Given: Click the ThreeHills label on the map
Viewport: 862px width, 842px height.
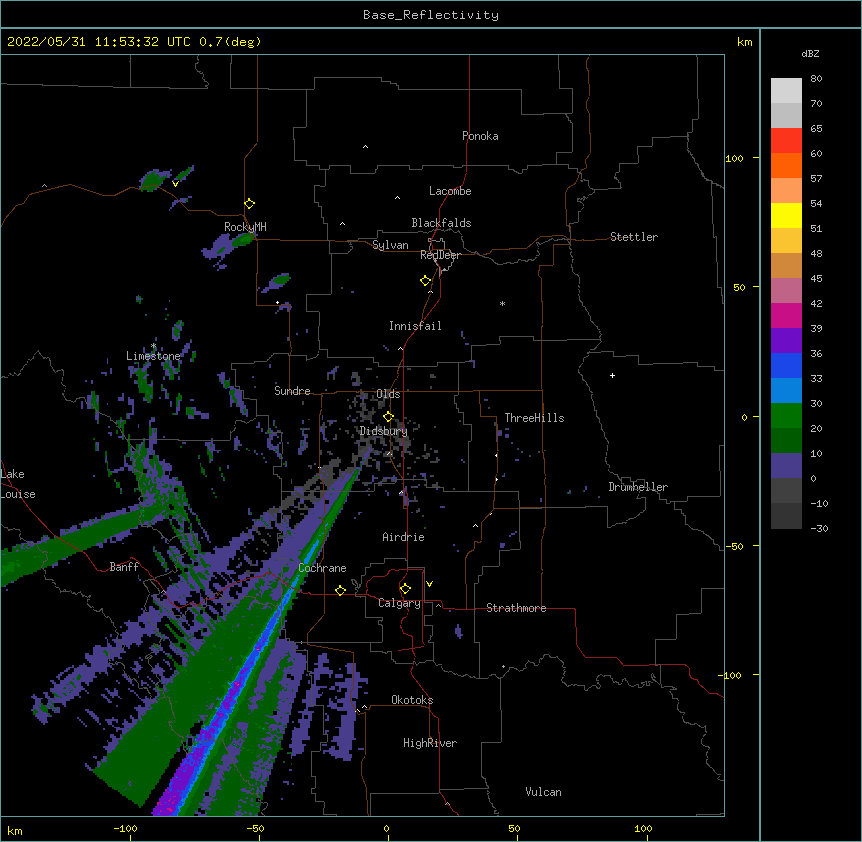Looking at the screenshot, I should (x=534, y=418).
